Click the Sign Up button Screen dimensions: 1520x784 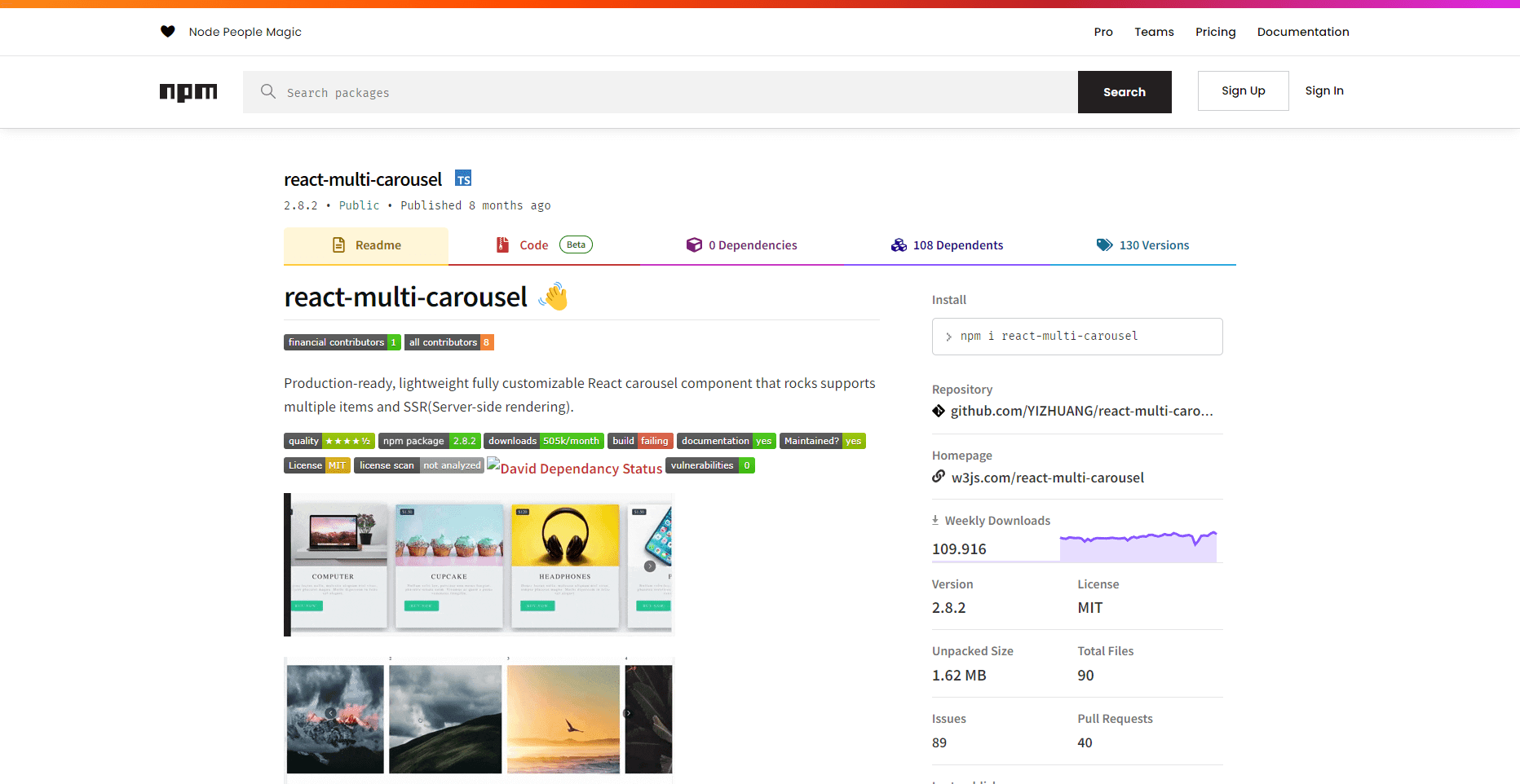[1243, 90]
